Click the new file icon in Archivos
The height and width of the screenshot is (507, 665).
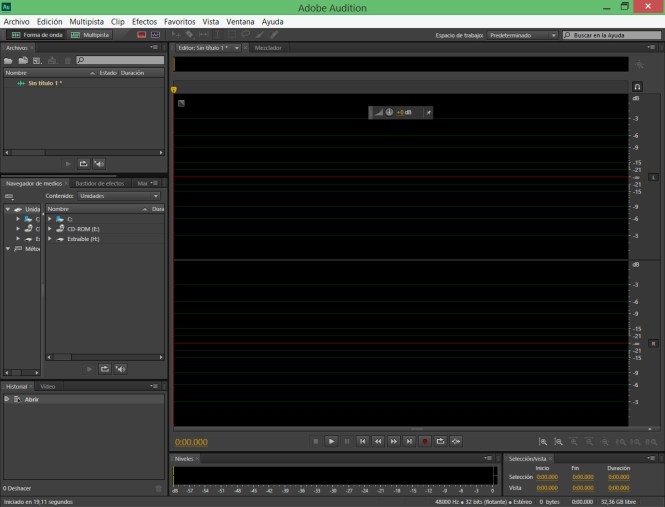(37, 61)
